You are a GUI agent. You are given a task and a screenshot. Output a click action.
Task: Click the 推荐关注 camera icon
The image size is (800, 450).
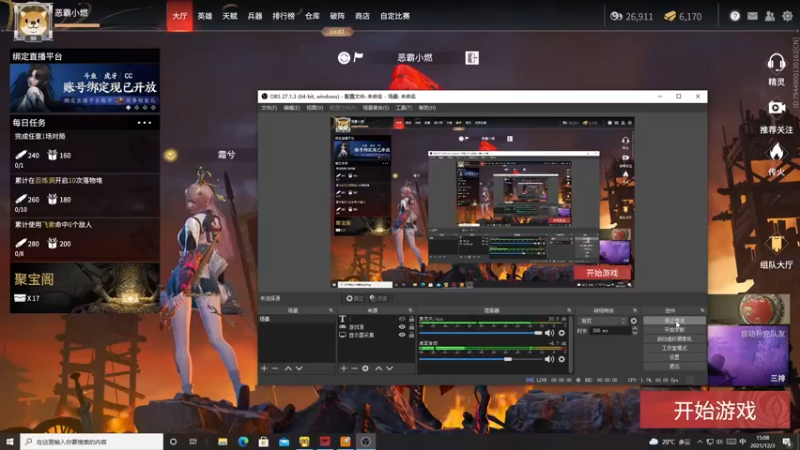pos(776,108)
